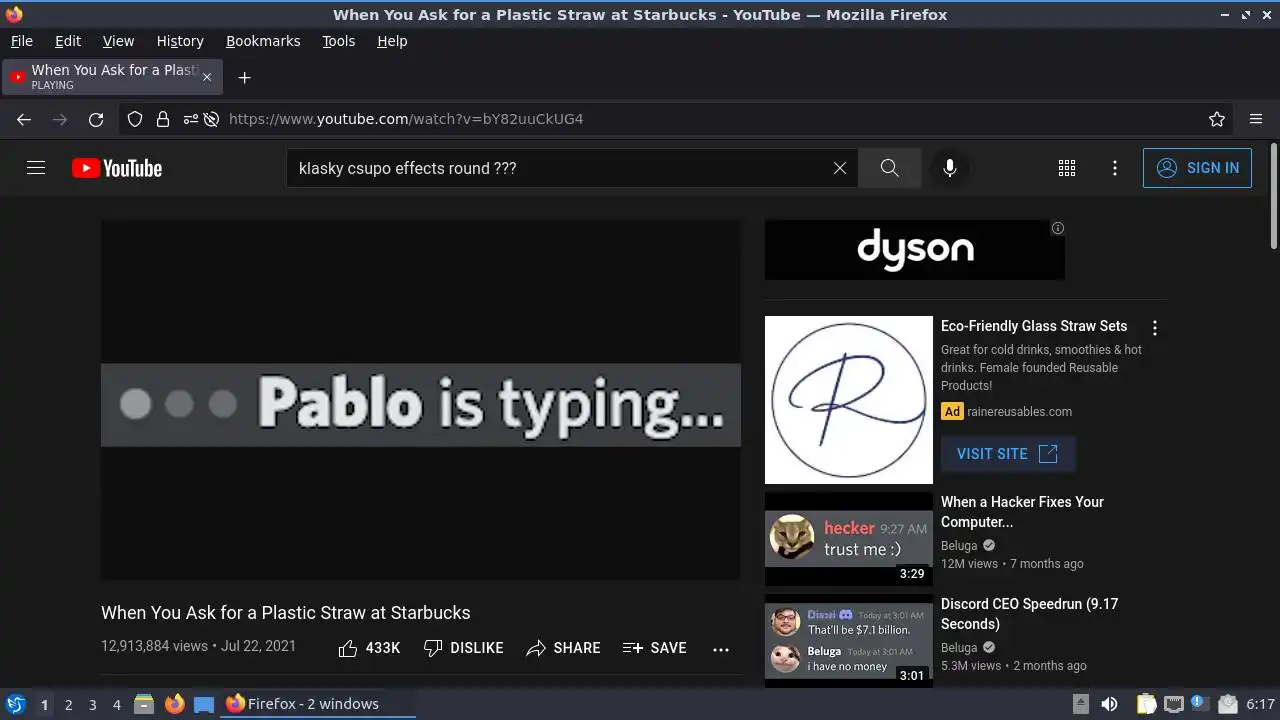Click the show desktop taskbar icon
Image resolution: width=1280 pixels, height=720 pixels.
pos(204,704)
